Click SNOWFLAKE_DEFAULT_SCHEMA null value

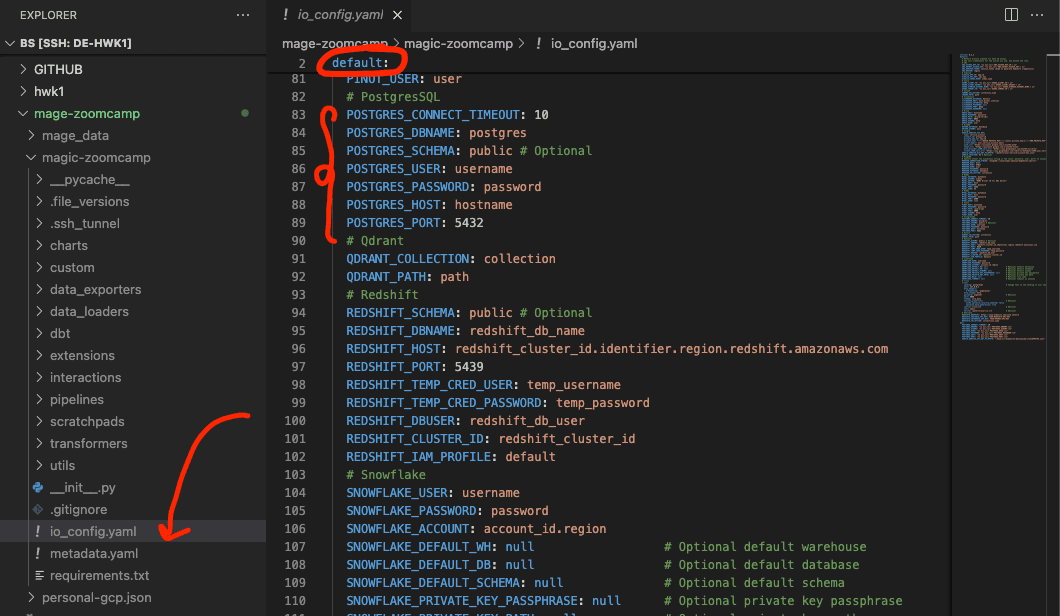(x=548, y=583)
